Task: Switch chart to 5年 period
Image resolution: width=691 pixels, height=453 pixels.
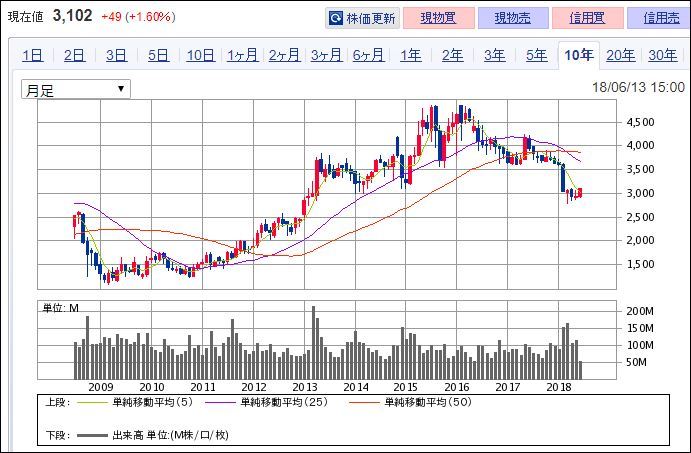Action: point(536,56)
